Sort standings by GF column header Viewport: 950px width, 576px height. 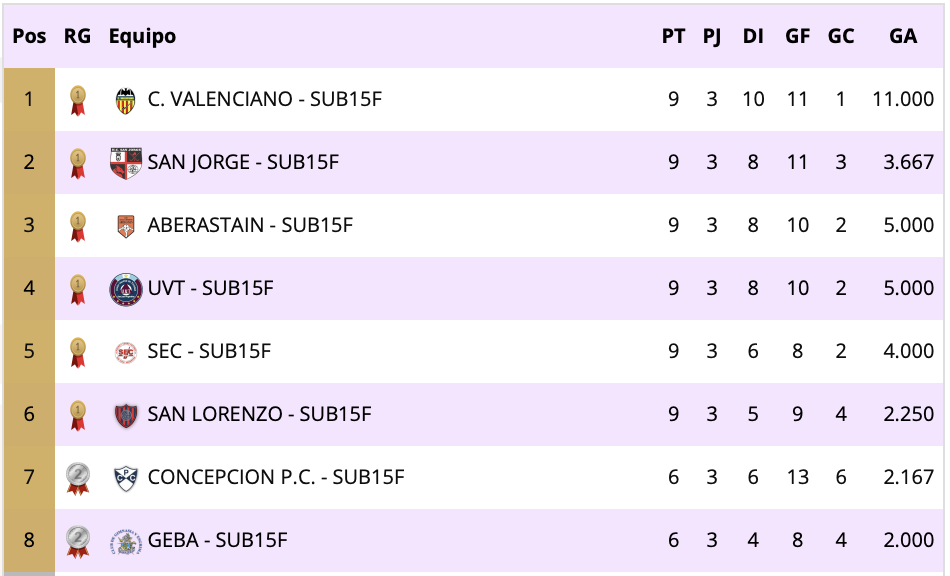[797, 37]
